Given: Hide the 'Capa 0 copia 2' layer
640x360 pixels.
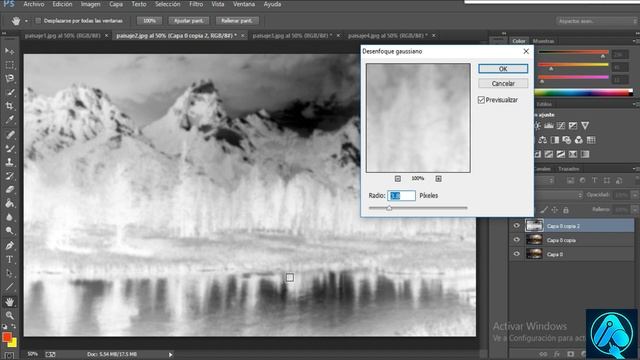Looking at the screenshot, I should coord(517,226).
